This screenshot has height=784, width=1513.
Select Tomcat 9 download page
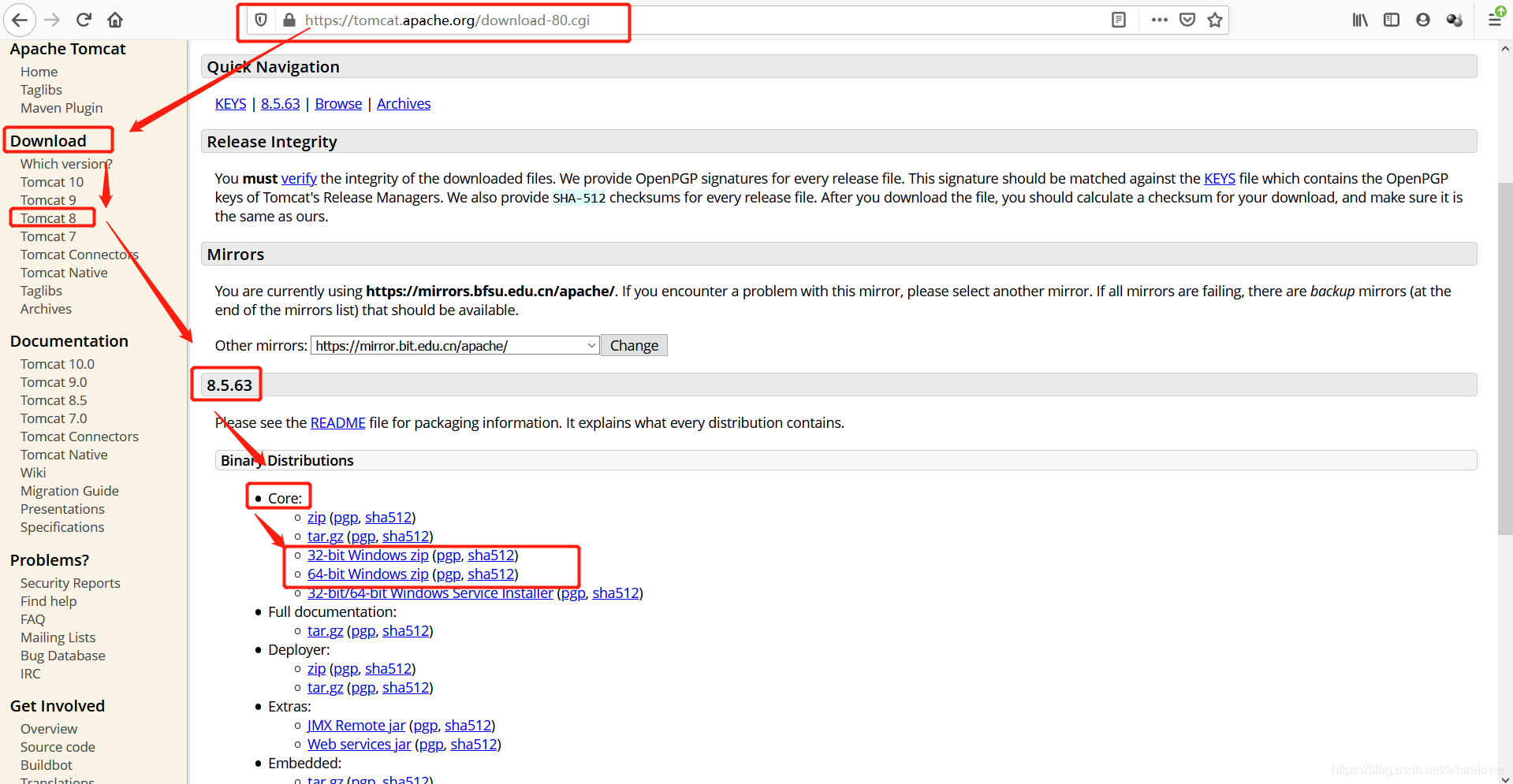(x=48, y=200)
